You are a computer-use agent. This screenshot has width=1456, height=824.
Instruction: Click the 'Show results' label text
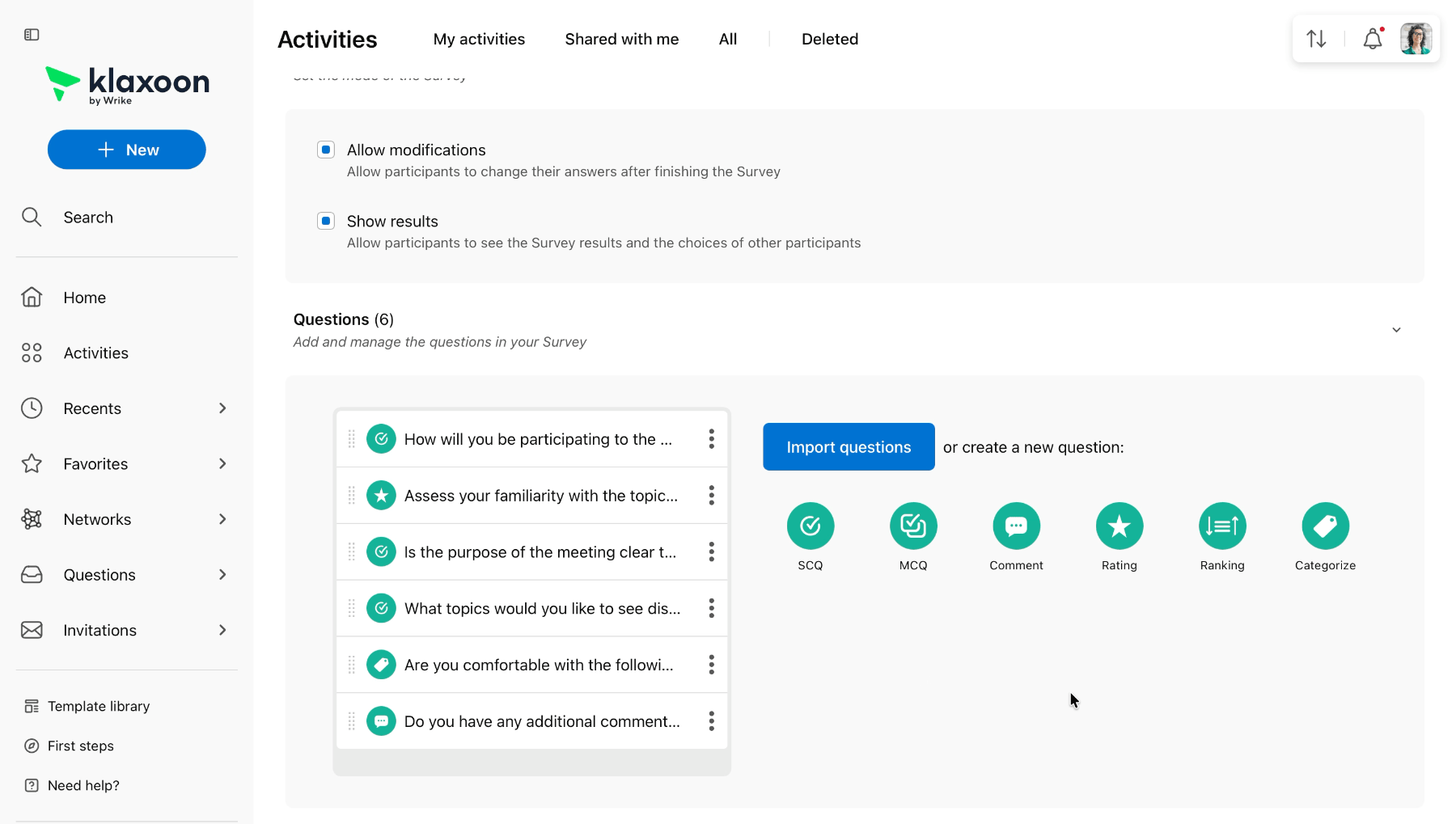click(x=392, y=222)
